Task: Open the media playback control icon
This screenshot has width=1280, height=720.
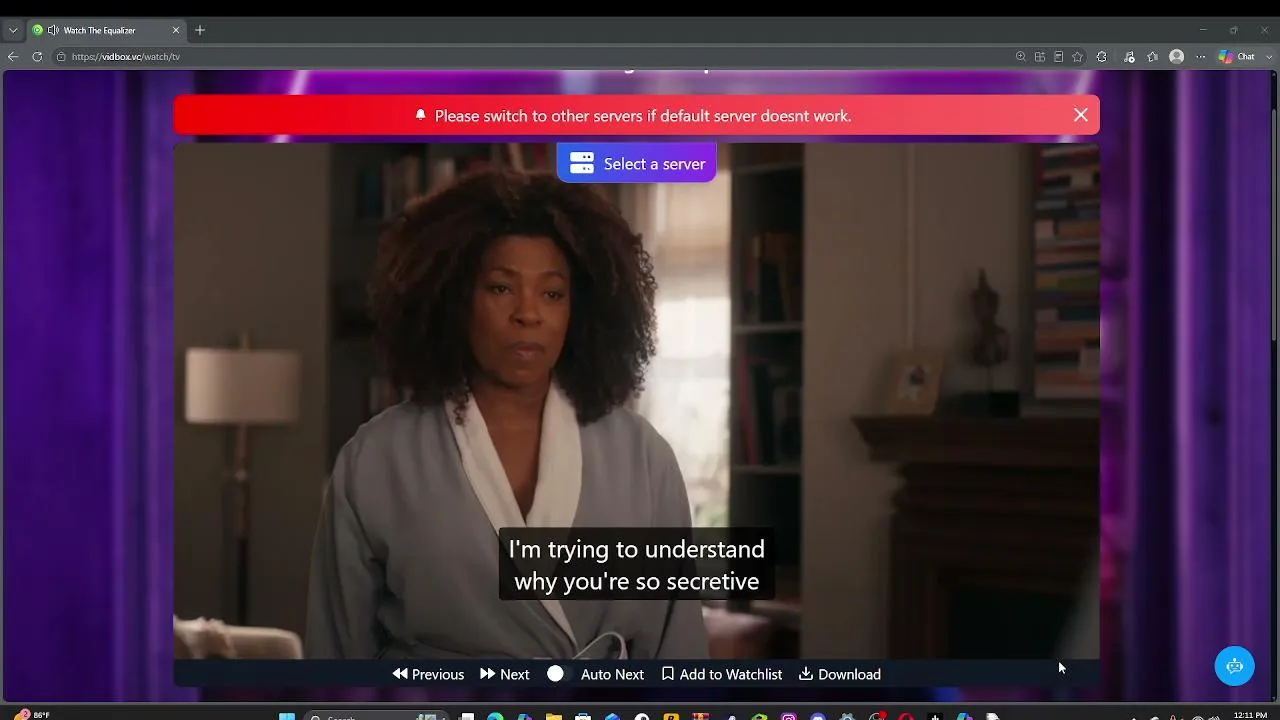Action: tap(1128, 57)
